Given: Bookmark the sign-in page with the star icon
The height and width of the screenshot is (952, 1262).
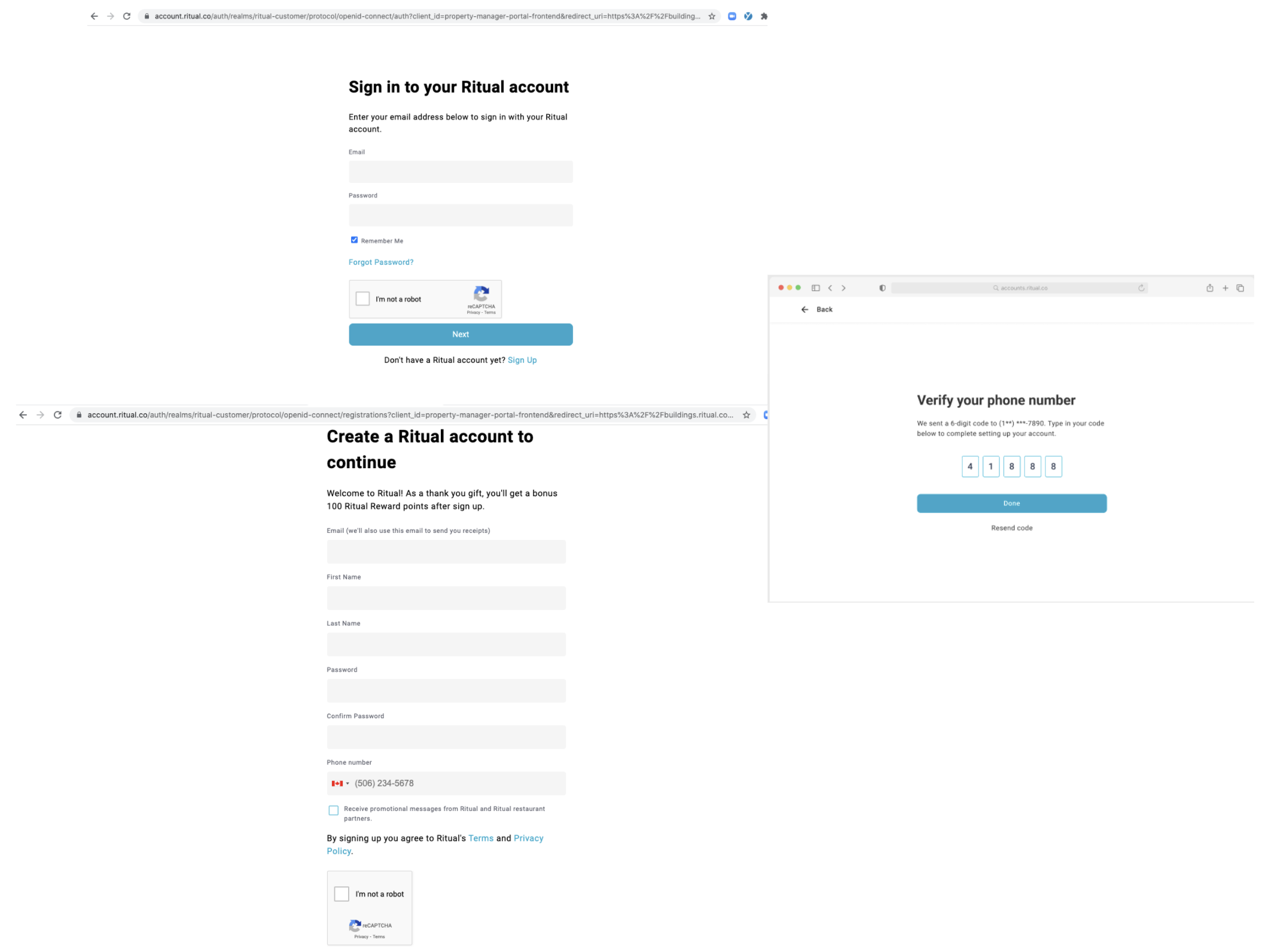Looking at the screenshot, I should (712, 16).
